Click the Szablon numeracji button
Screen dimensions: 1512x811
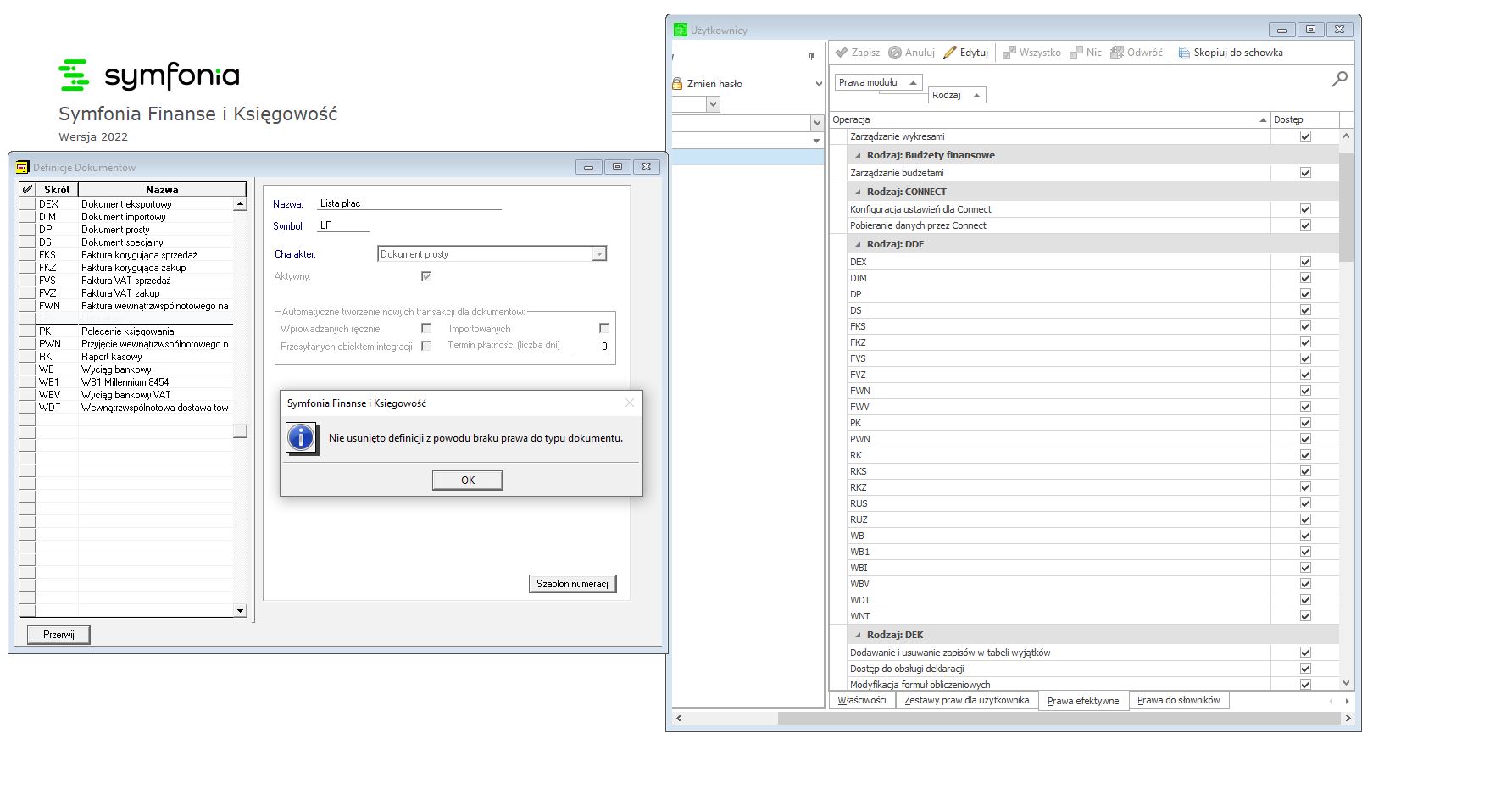(572, 584)
